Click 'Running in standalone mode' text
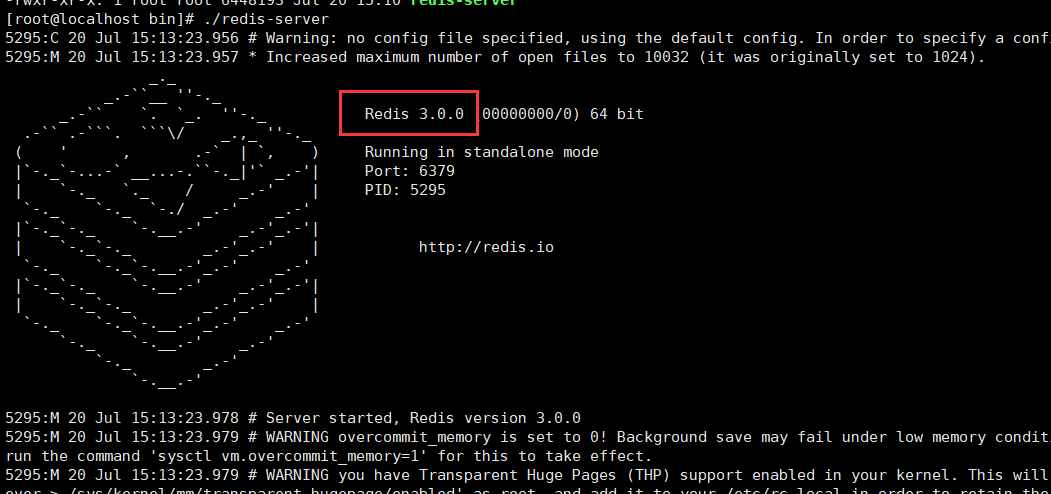 481,152
